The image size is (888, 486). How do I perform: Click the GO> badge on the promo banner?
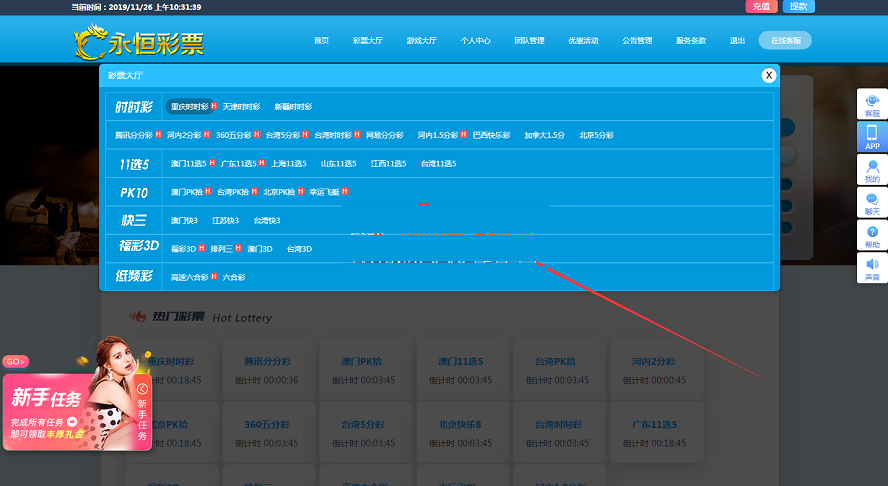[15, 361]
